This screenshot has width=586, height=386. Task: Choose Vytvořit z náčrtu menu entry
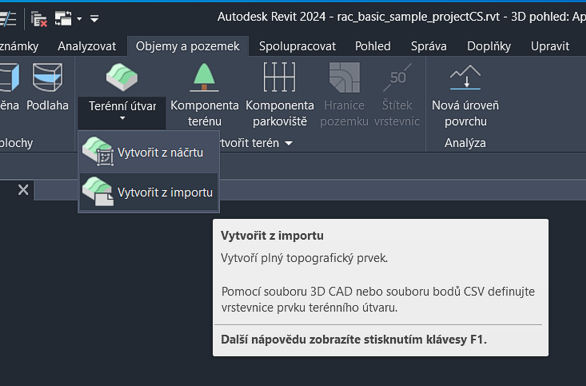point(149,152)
